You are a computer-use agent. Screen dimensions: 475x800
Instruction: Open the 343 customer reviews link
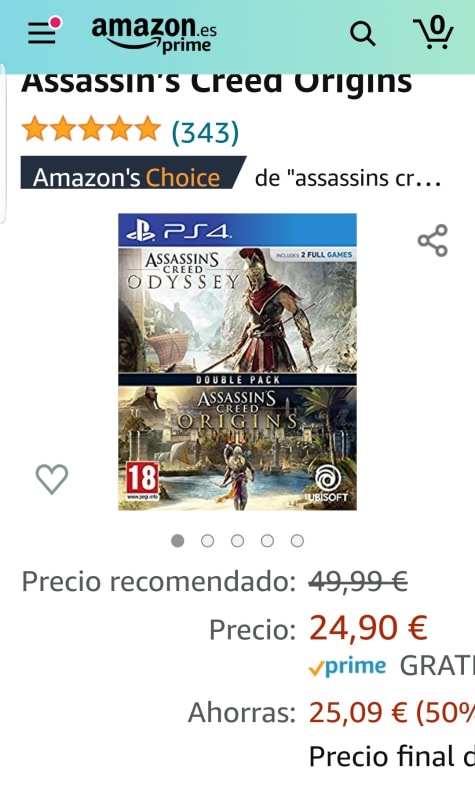tap(205, 132)
